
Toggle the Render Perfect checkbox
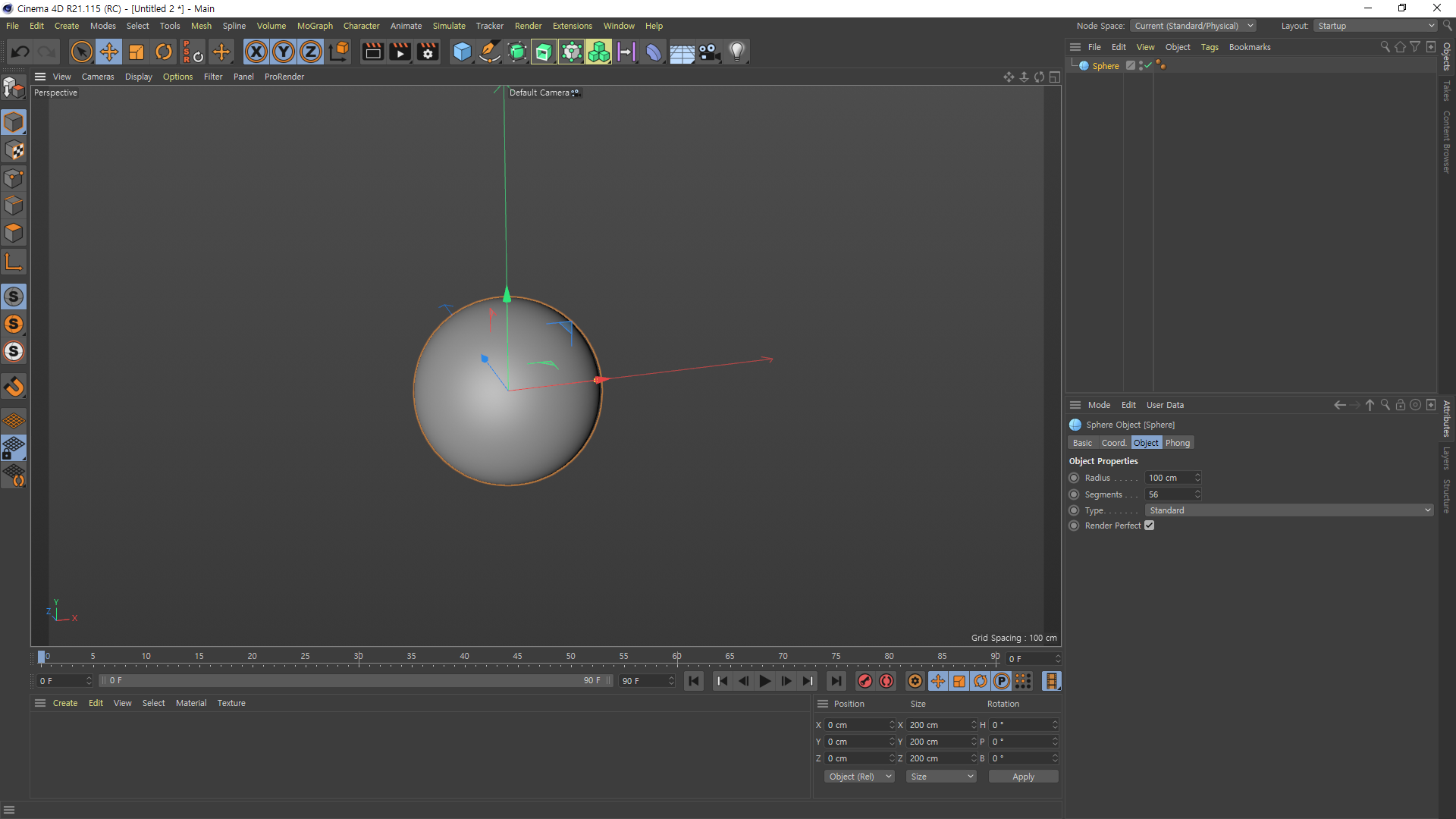pyautogui.click(x=1150, y=526)
